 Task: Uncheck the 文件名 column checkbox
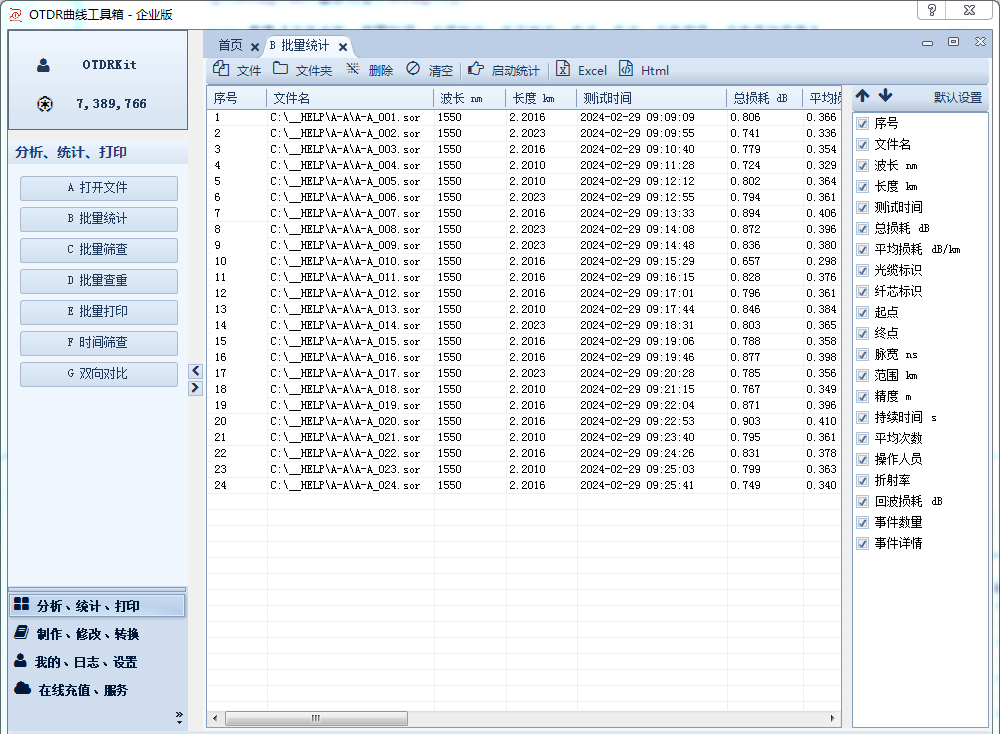862,144
